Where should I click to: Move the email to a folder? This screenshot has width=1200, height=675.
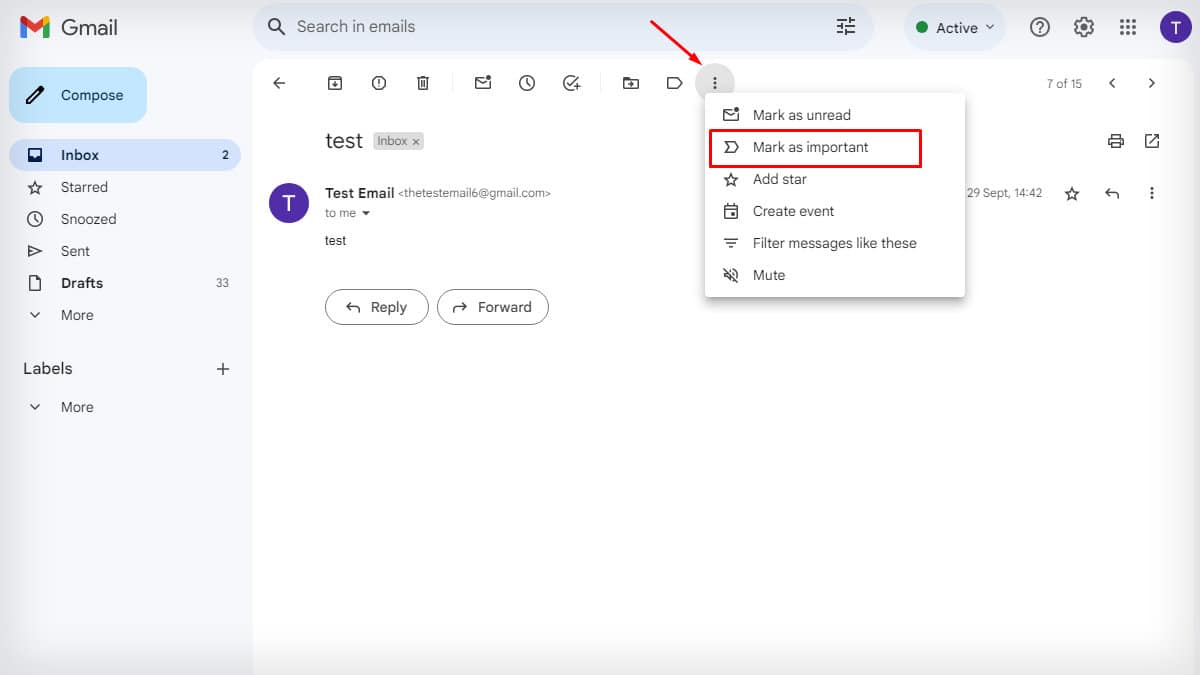[630, 83]
